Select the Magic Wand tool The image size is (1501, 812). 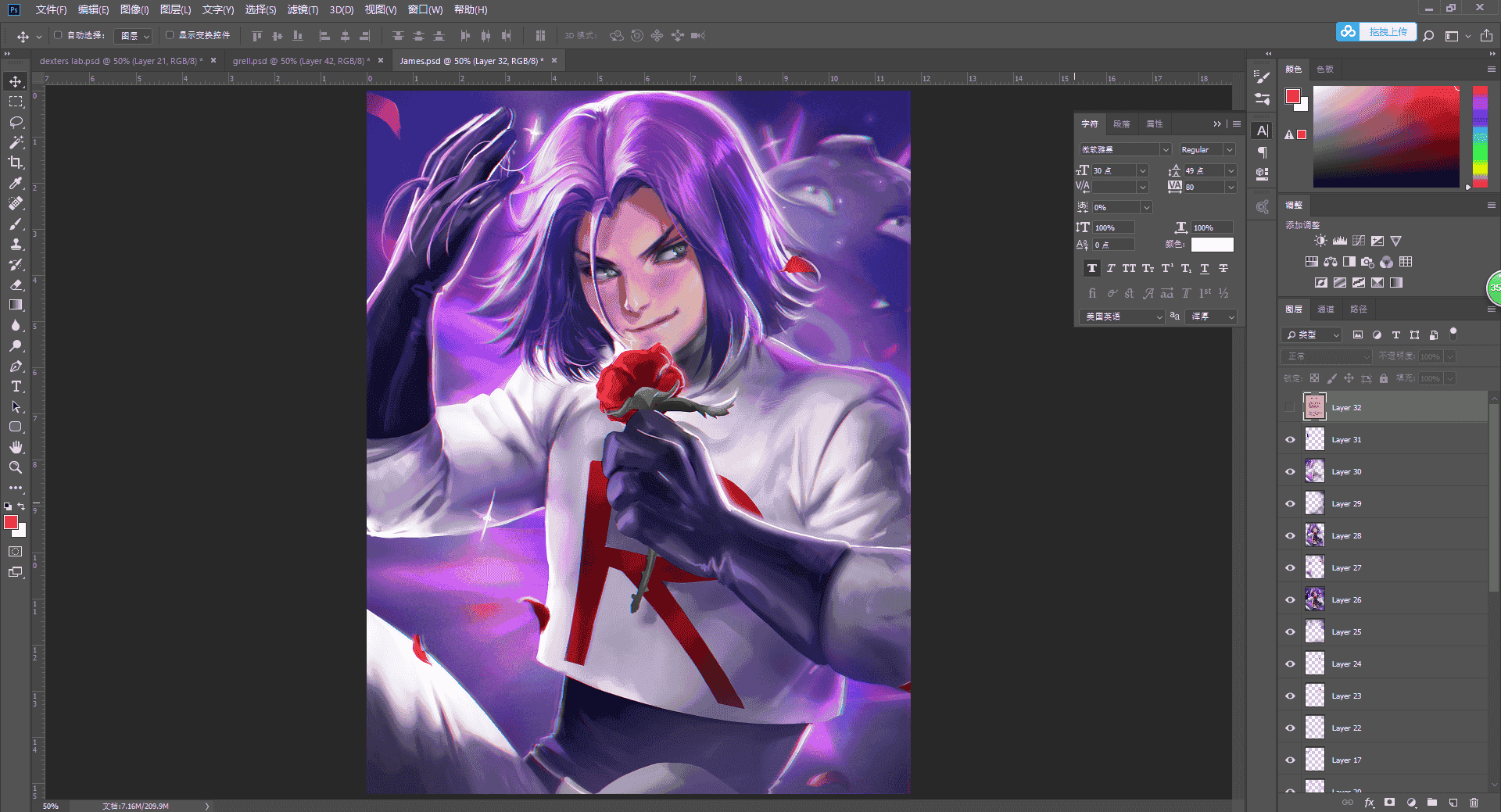point(16,142)
